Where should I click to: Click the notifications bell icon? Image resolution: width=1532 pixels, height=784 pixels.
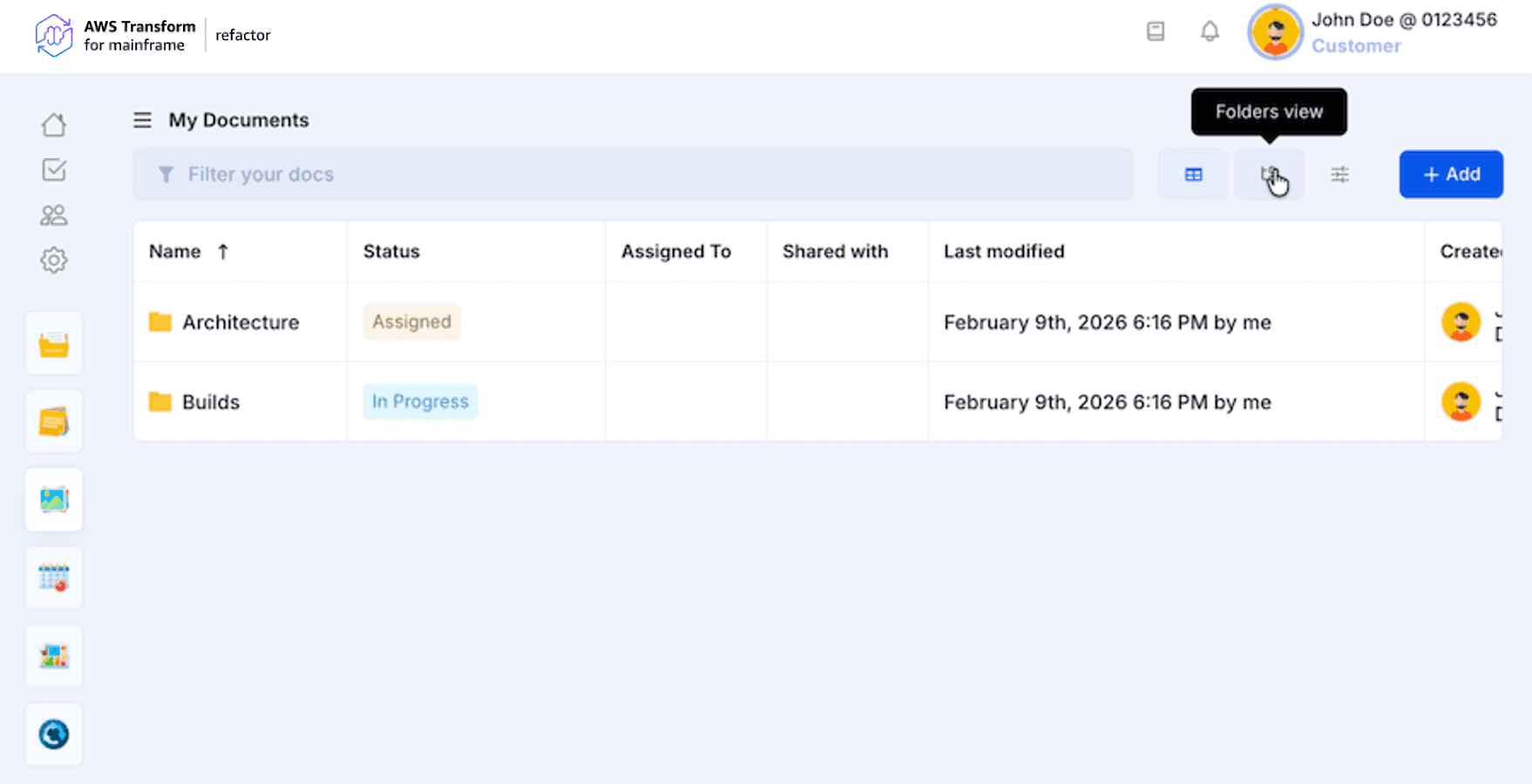pyautogui.click(x=1210, y=32)
